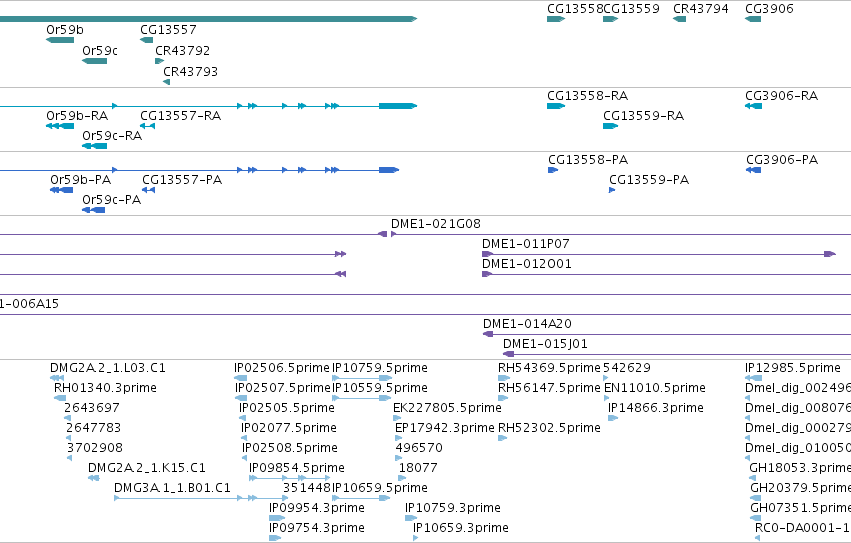Select the RH52302.5prime EST label
This screenshot has height=543, width=851.
549,428
